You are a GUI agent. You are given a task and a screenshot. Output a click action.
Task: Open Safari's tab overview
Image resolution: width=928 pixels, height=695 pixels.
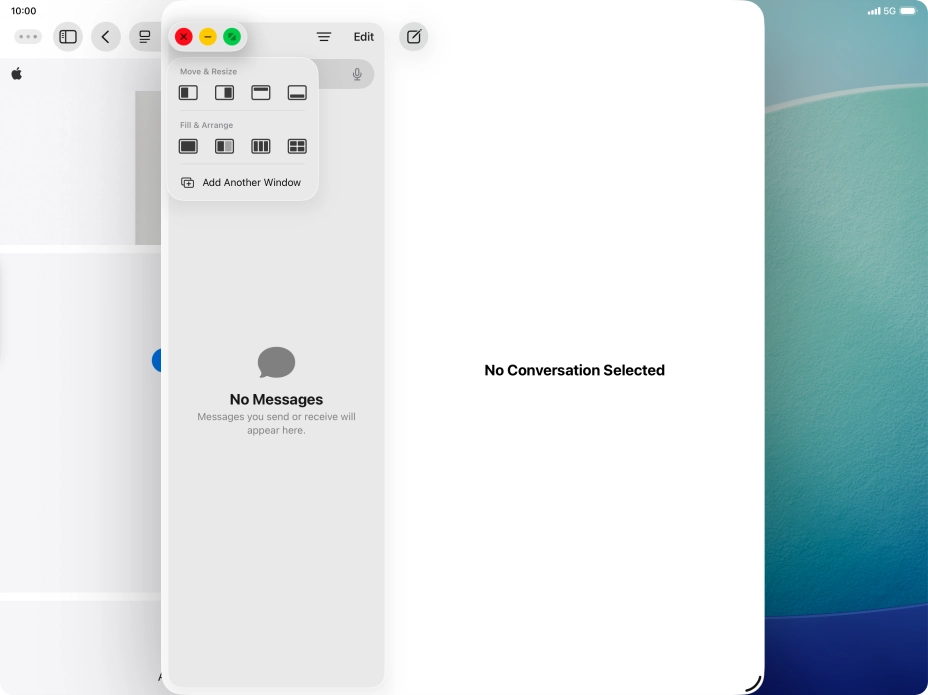[143, 37]
